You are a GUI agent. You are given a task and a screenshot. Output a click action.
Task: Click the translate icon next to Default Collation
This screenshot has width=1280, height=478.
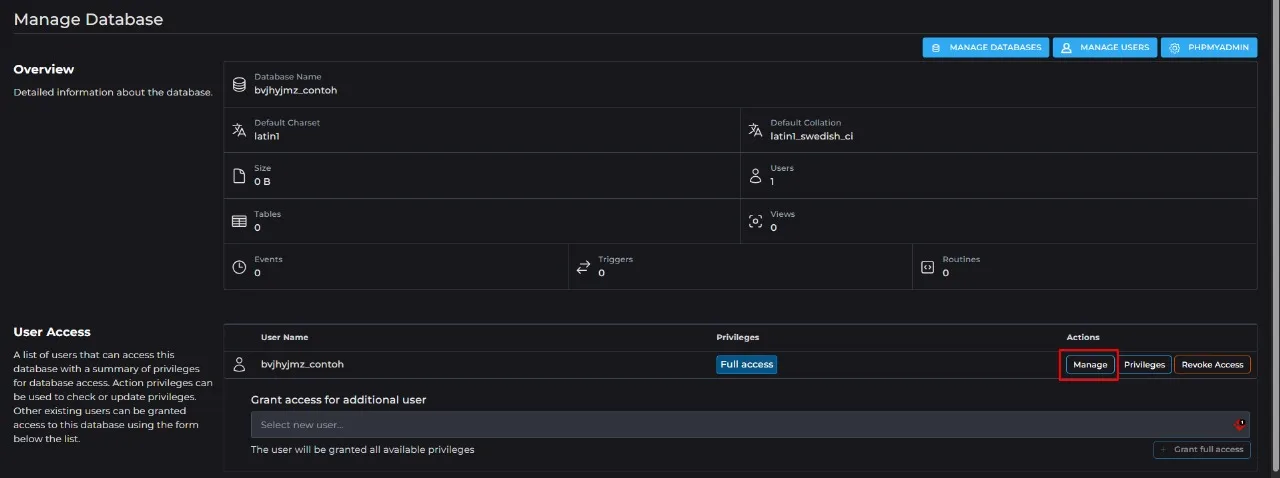(x=755, y=130)
